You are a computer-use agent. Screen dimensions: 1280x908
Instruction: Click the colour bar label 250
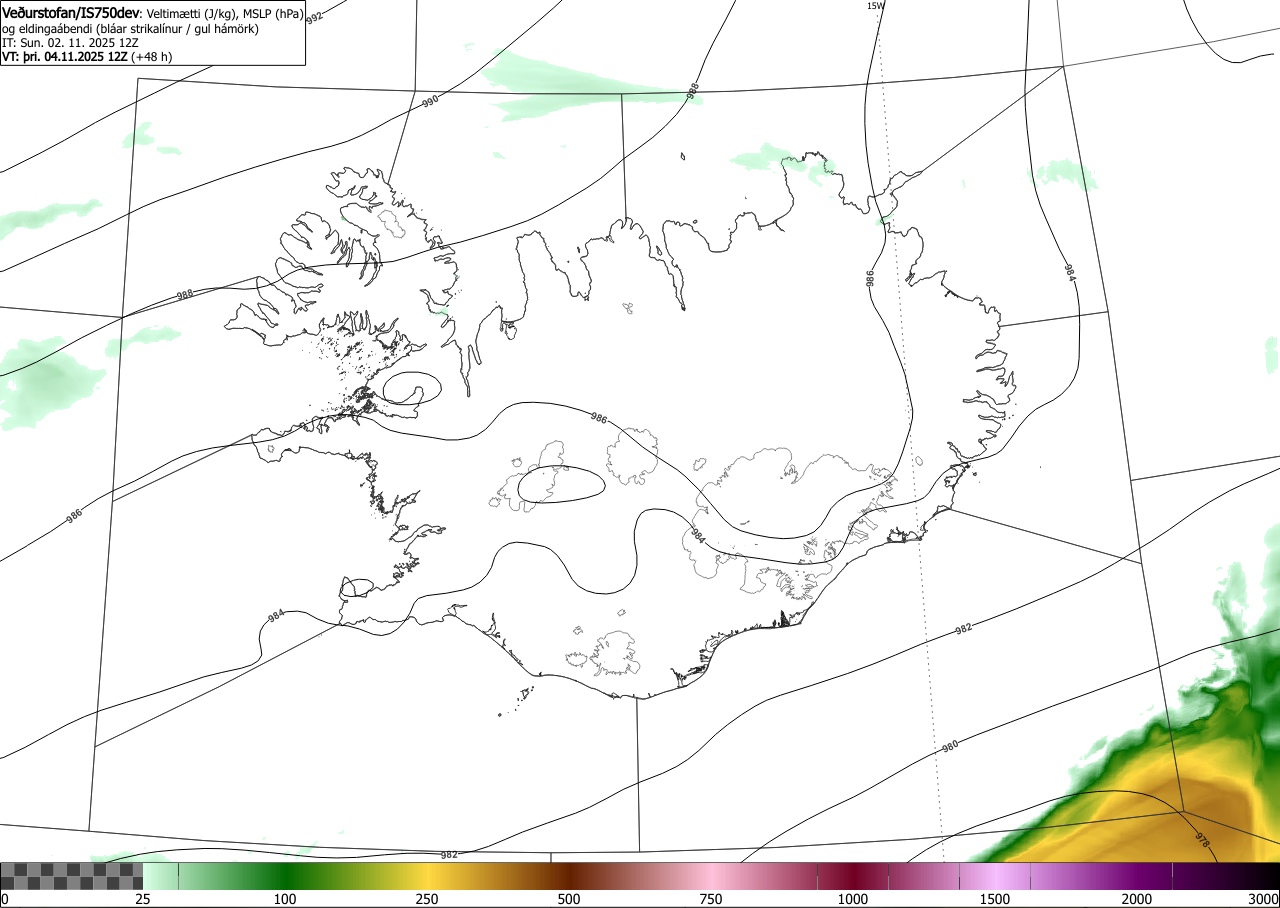427,899
